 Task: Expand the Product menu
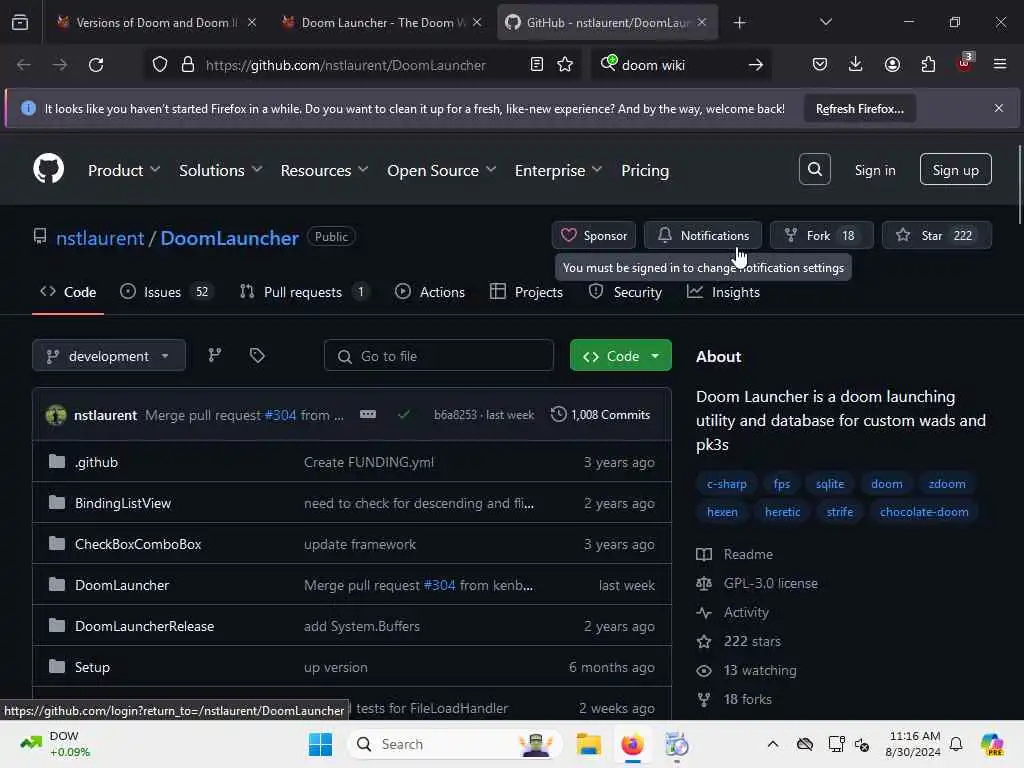click(124, 170)
